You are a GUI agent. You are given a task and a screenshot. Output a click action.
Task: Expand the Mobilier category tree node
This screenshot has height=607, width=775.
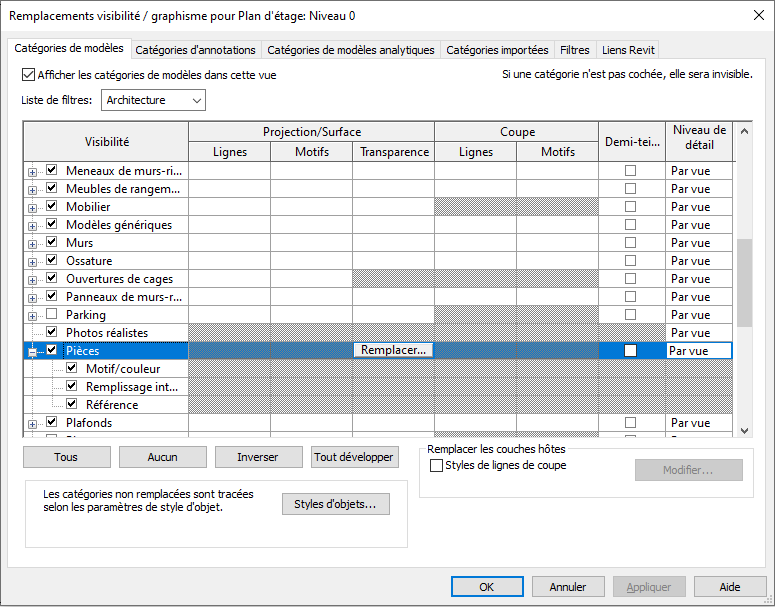click(33, 207)
